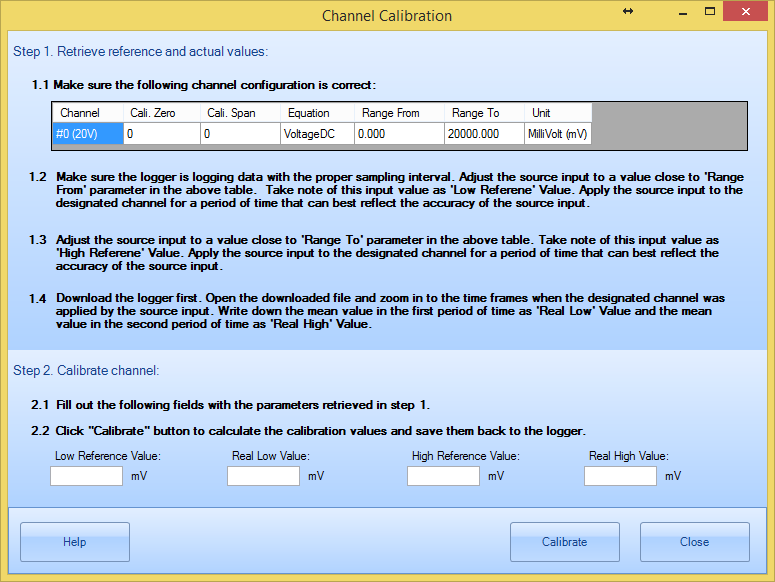
Task: Click into the Real High Value field
Action: coord(620,476)
